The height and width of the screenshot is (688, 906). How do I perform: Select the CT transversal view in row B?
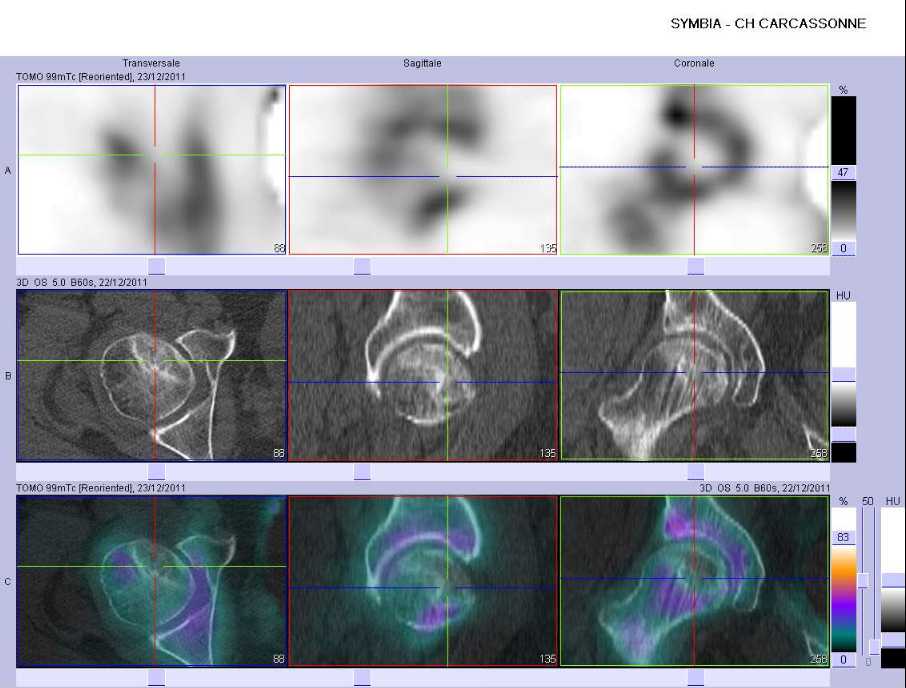pyautogui.click(x=152, y=375)
